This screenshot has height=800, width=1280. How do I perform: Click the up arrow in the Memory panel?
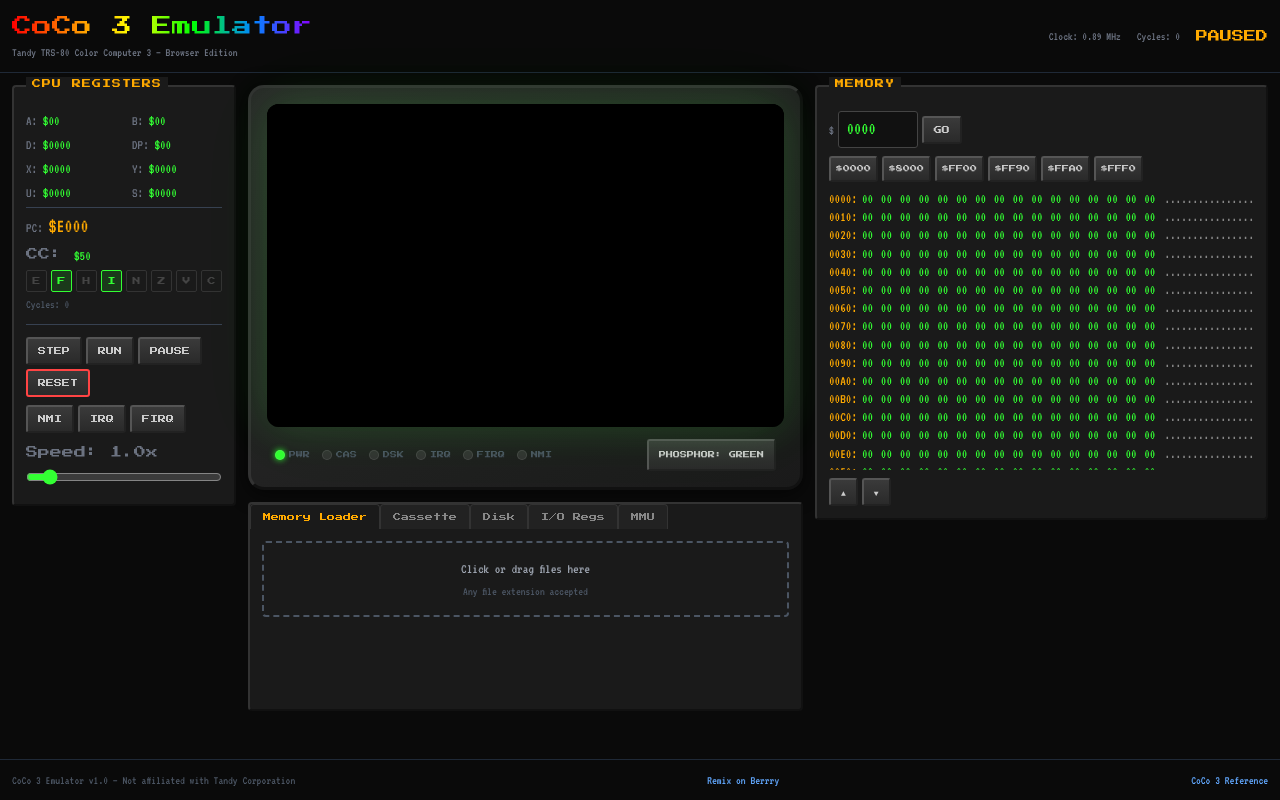coord(842,491)
